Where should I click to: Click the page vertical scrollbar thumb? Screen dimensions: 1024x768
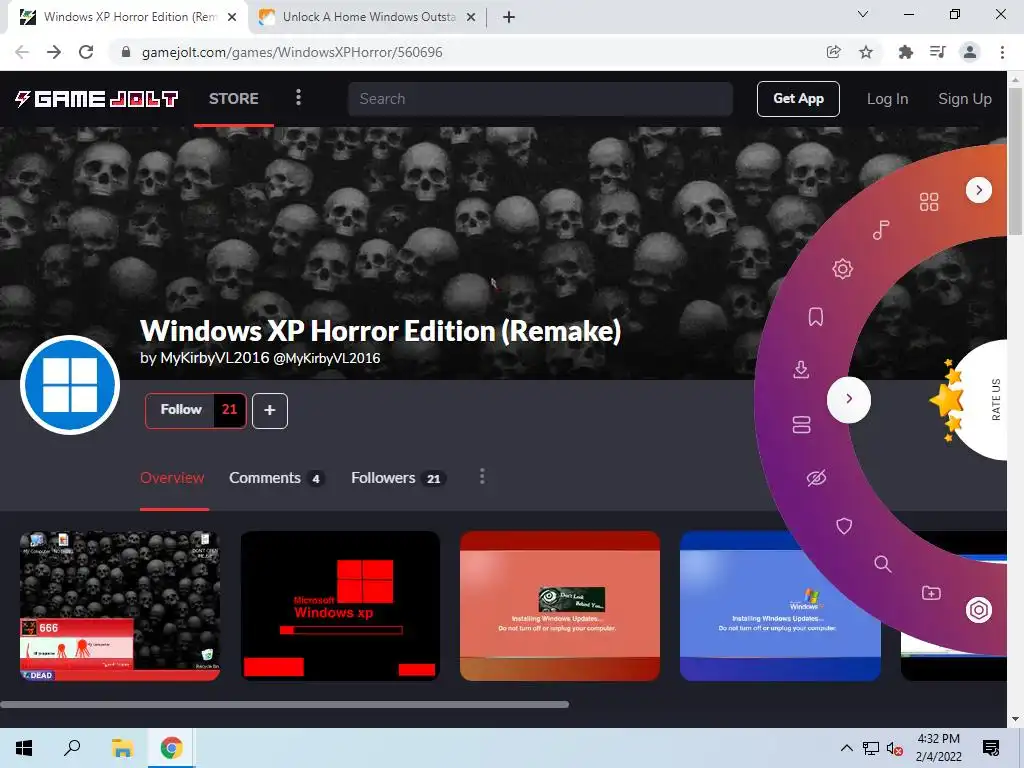click(x=1015, y=160)
